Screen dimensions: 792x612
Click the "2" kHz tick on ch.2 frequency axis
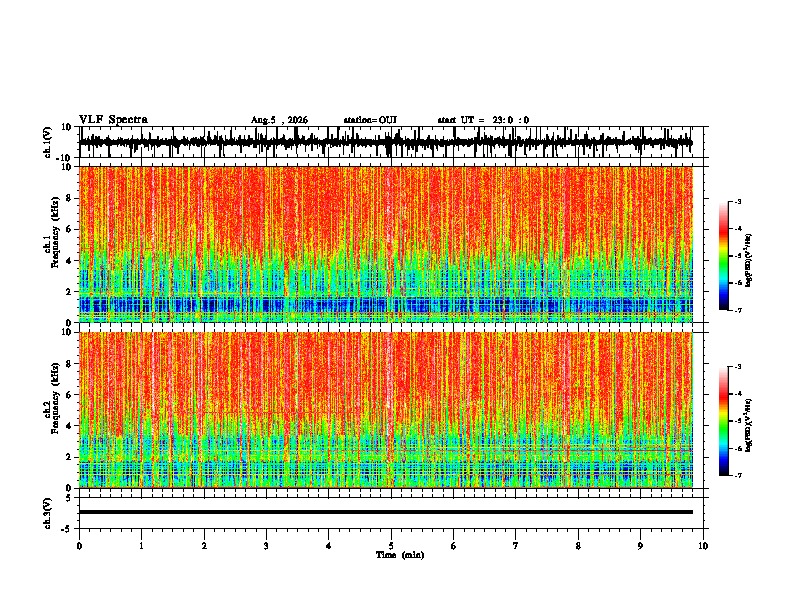[x=69, y=456]
